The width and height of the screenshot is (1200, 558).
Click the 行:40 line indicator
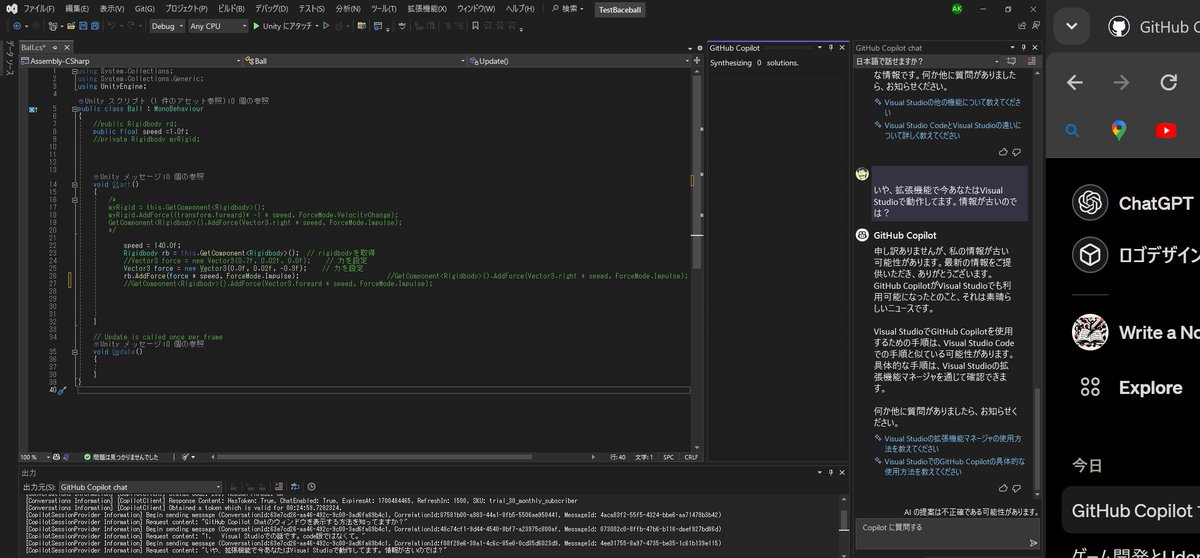[x=617, y=457]
